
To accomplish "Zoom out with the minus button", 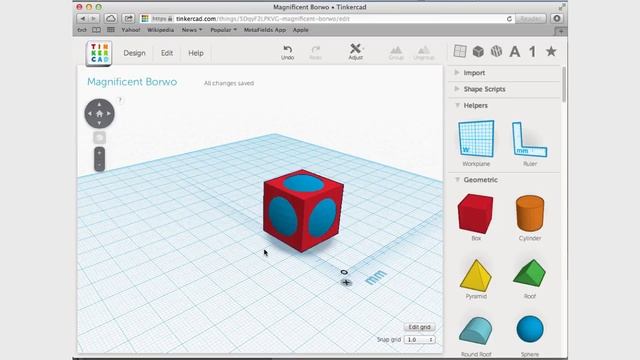I will pyautogui.click(x=99, y=165).
